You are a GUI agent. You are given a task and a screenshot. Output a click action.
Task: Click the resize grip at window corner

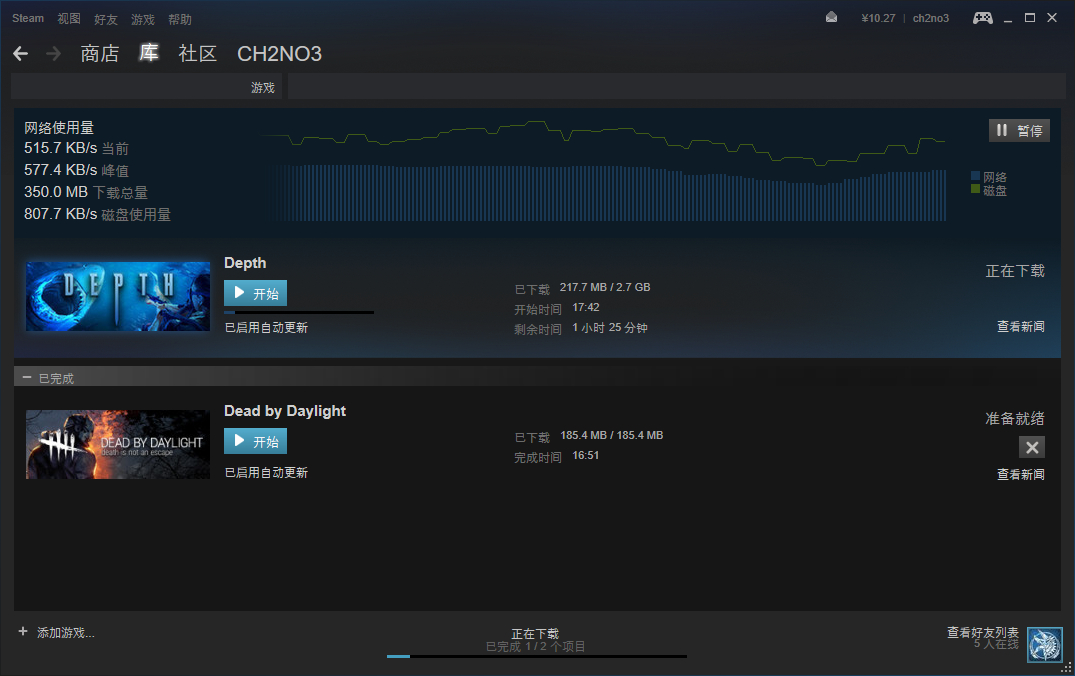1066,667
